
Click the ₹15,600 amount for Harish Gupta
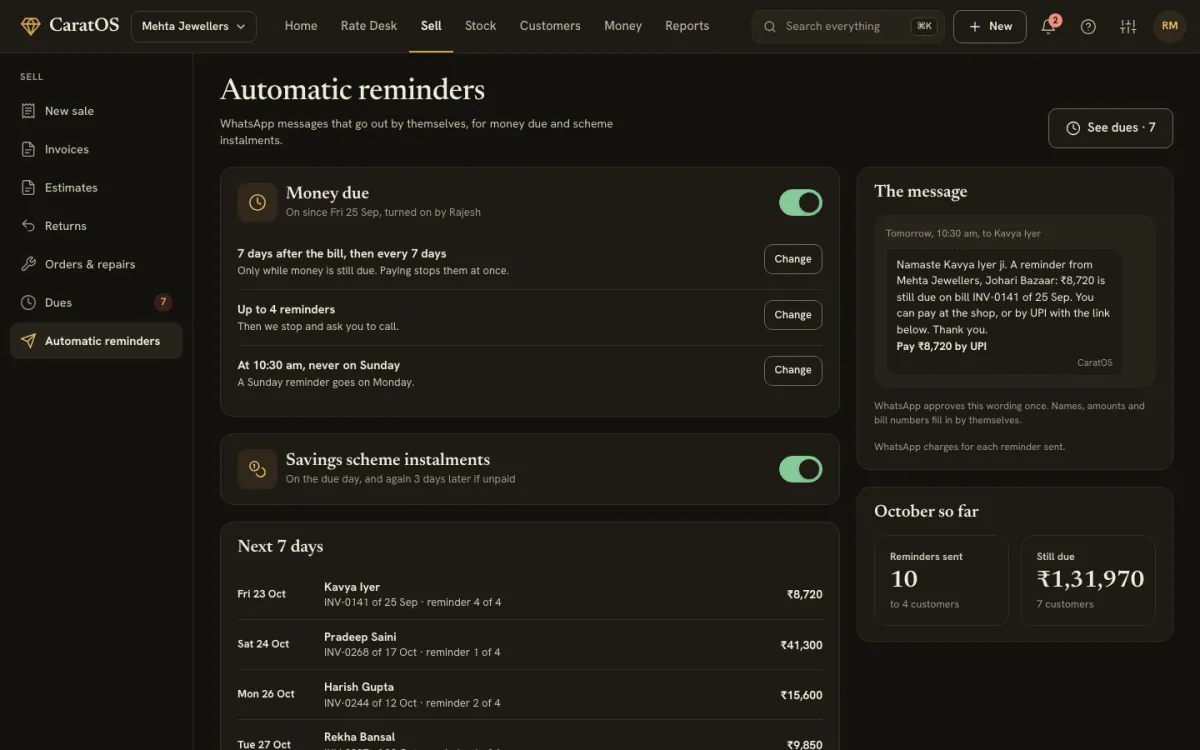pos(801,695)
